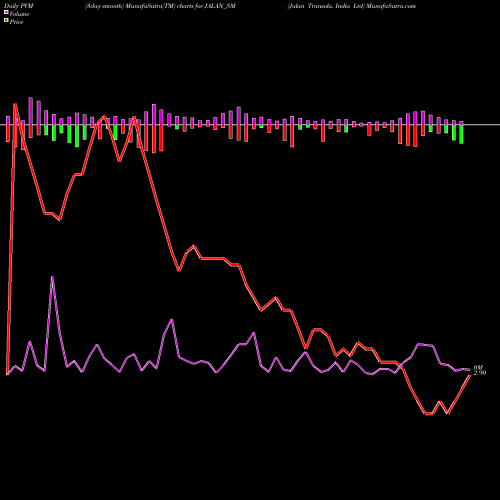Click the Jalan Transolu. India Ltd MunafaSutra.com text
500x500 pixels.
(x=352, y=6)
